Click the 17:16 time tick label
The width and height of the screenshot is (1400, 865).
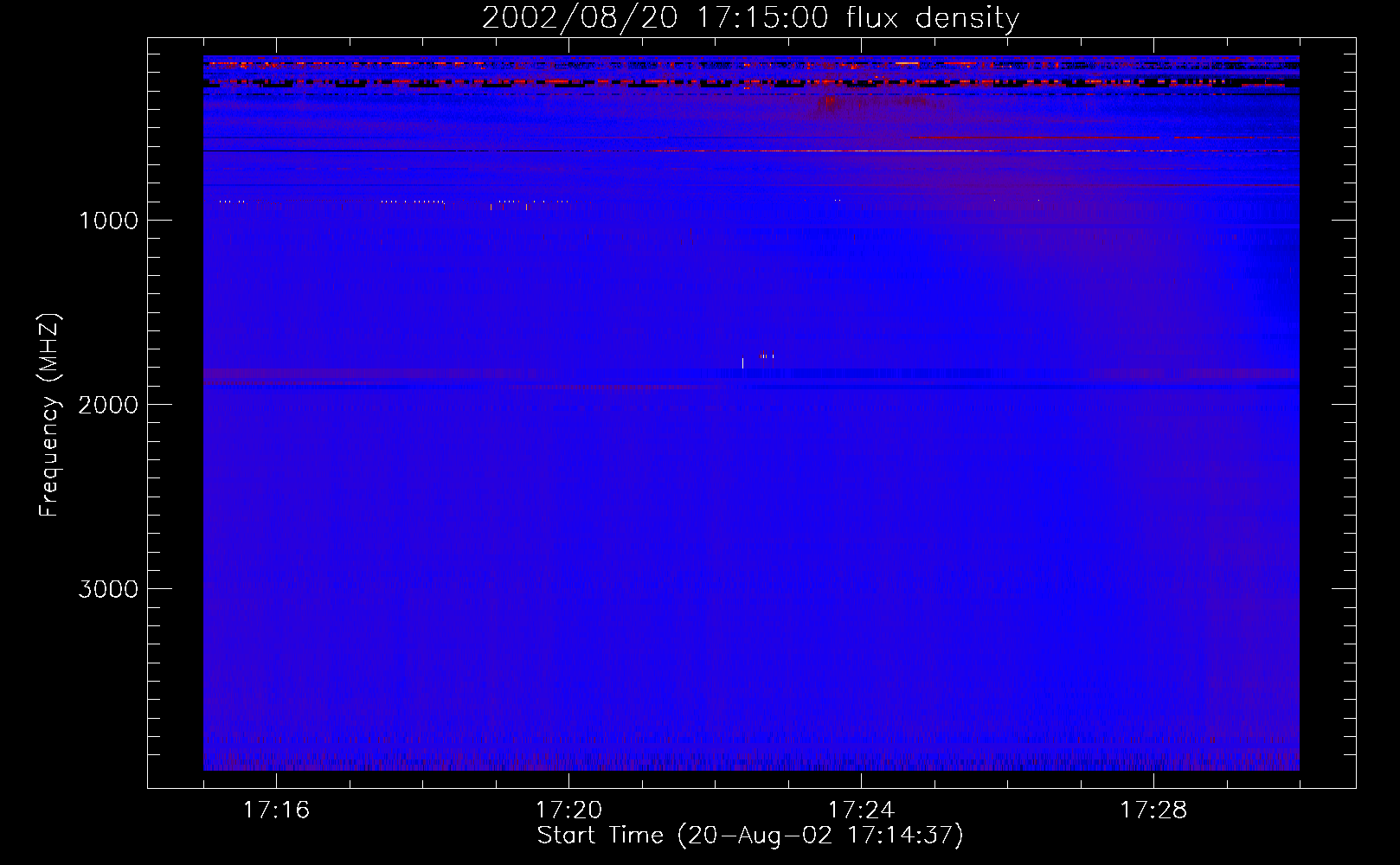276,810
